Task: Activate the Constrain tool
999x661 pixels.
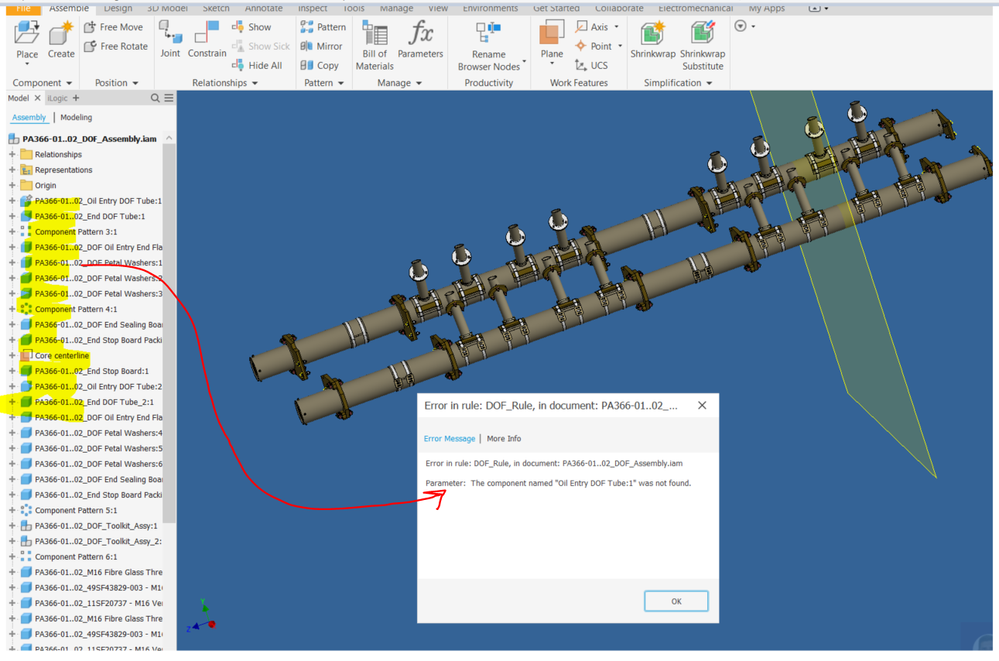Action: [x=206, y=40]
